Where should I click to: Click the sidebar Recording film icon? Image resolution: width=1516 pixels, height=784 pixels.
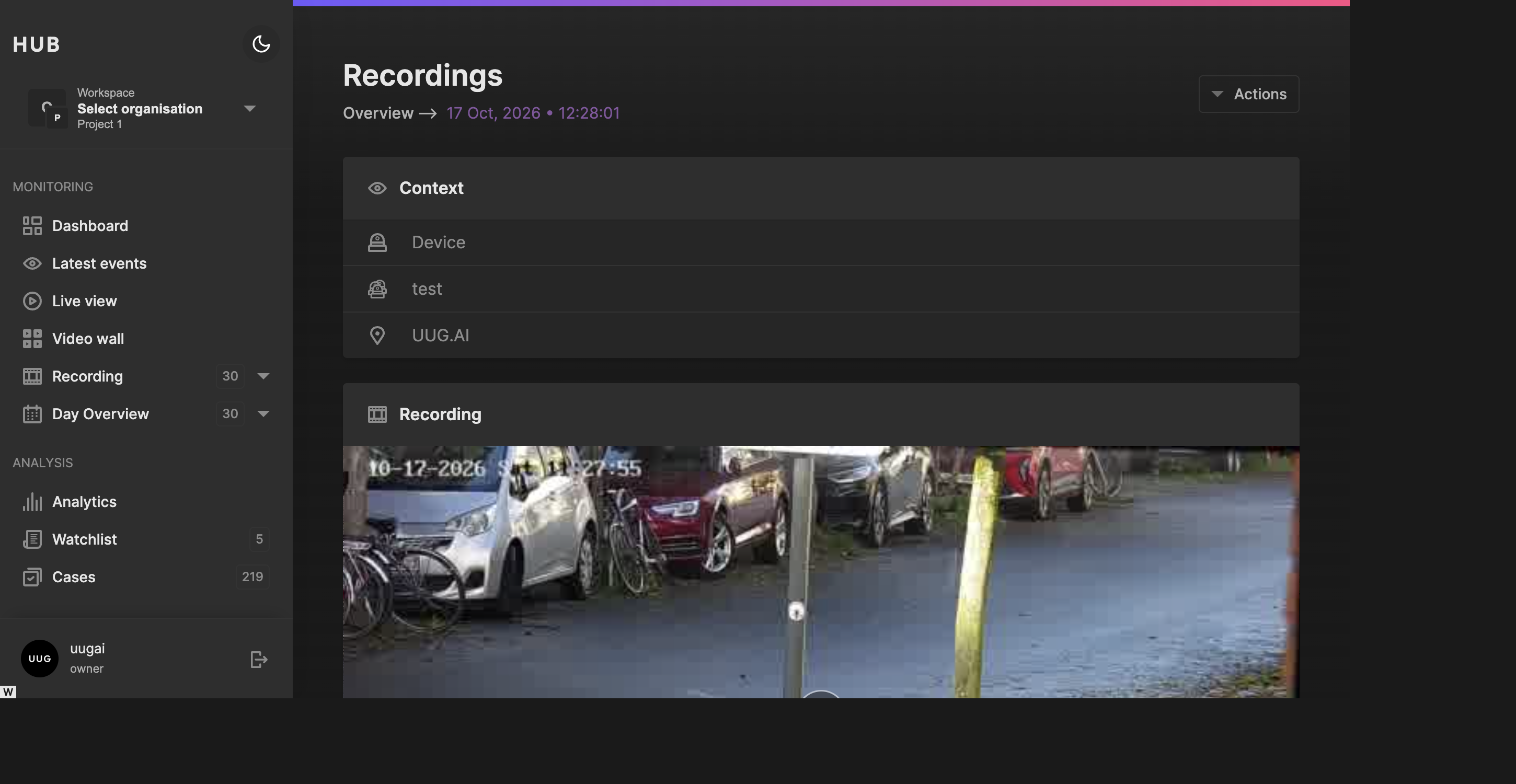point(32,377)
